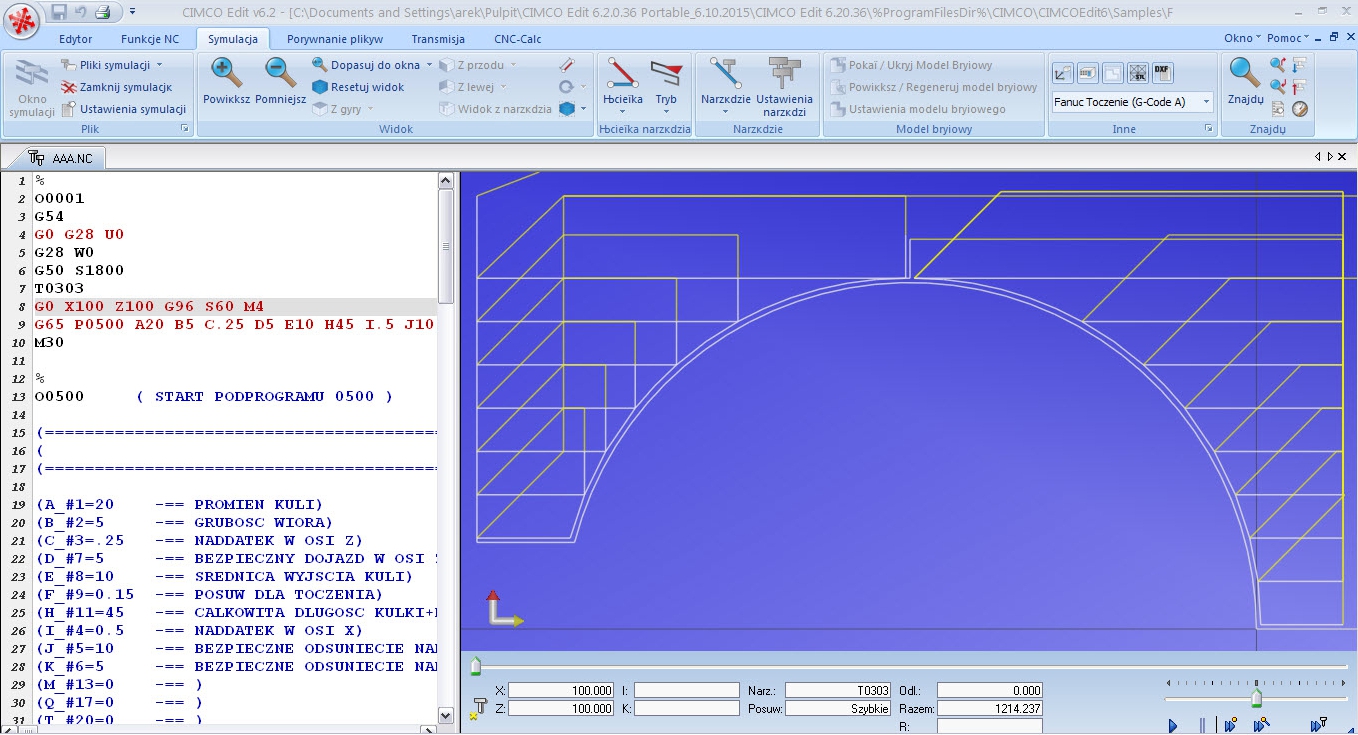Expand the Inne group dialog launcher
The width and height of the screenshot is (1358, 735).
[1209, 129]
